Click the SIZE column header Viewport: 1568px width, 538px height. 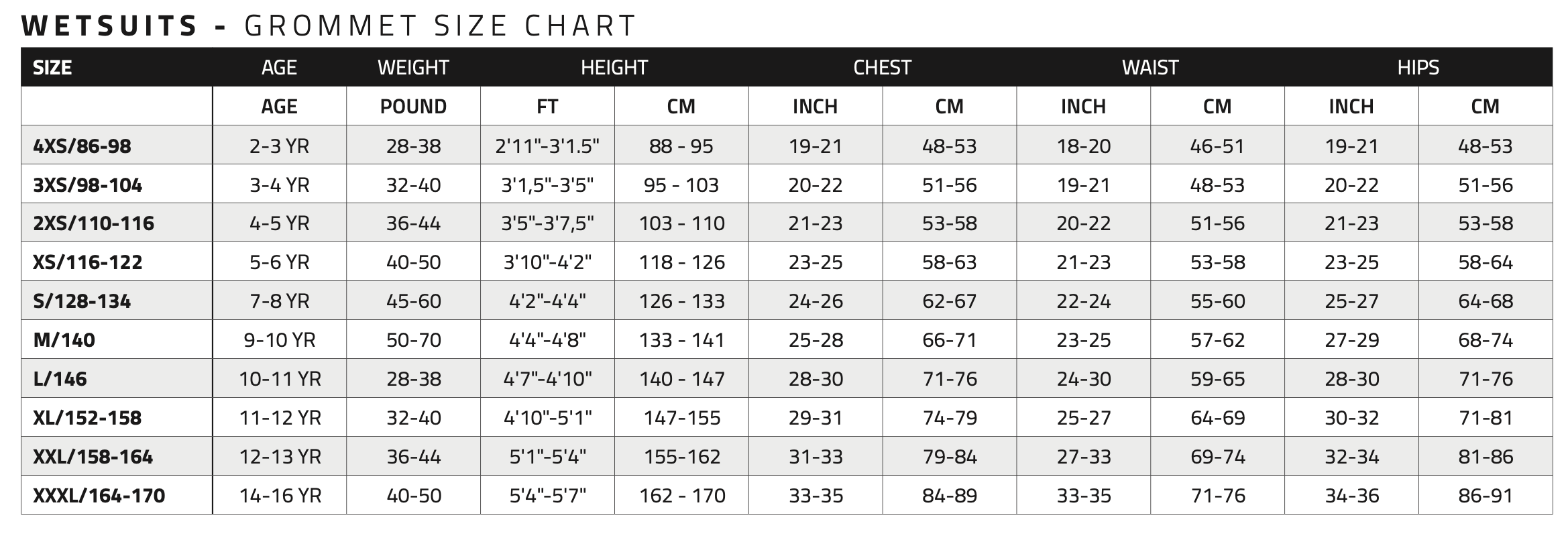point(52,68)
